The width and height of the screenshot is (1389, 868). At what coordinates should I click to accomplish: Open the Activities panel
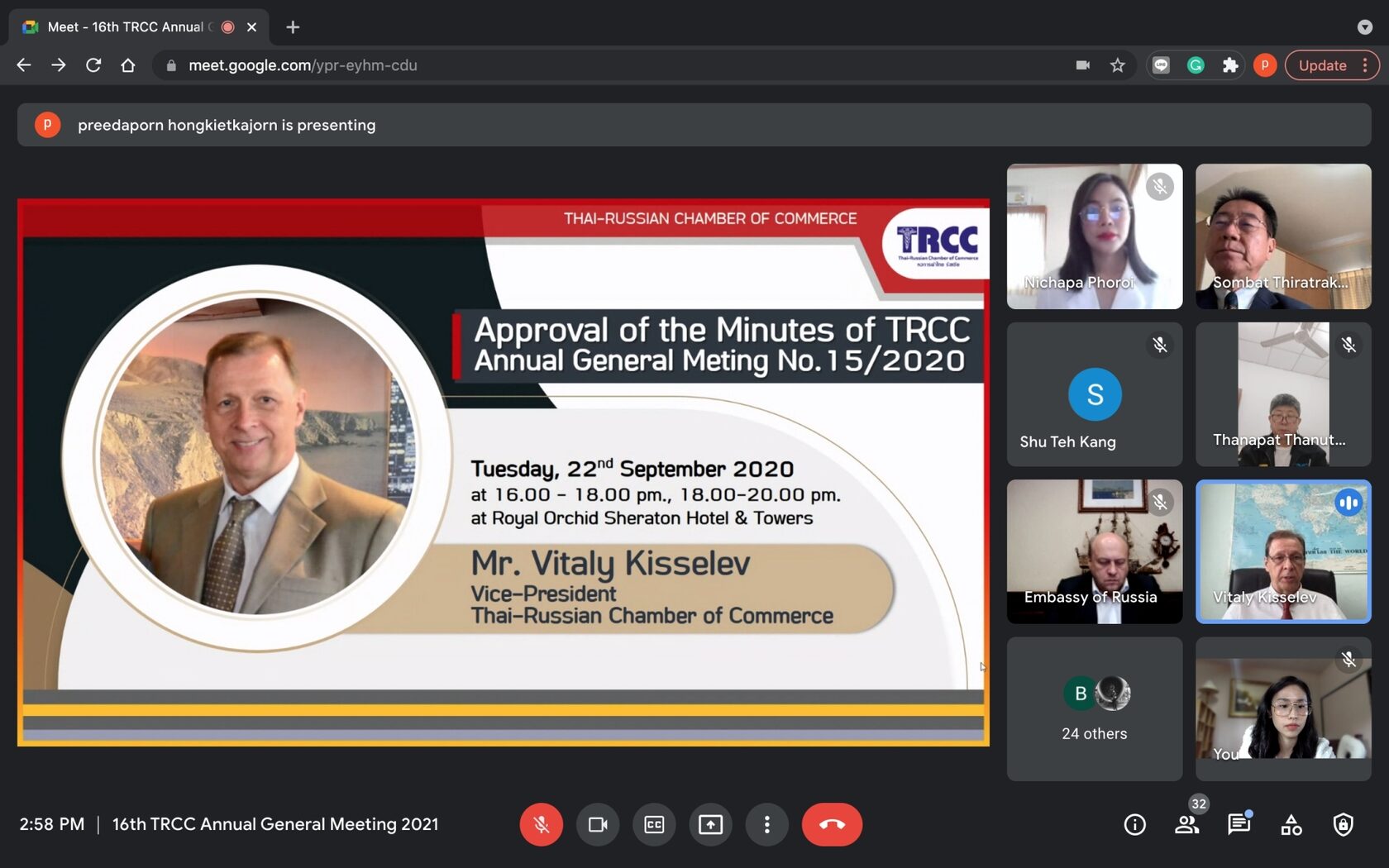[1291, 824]
